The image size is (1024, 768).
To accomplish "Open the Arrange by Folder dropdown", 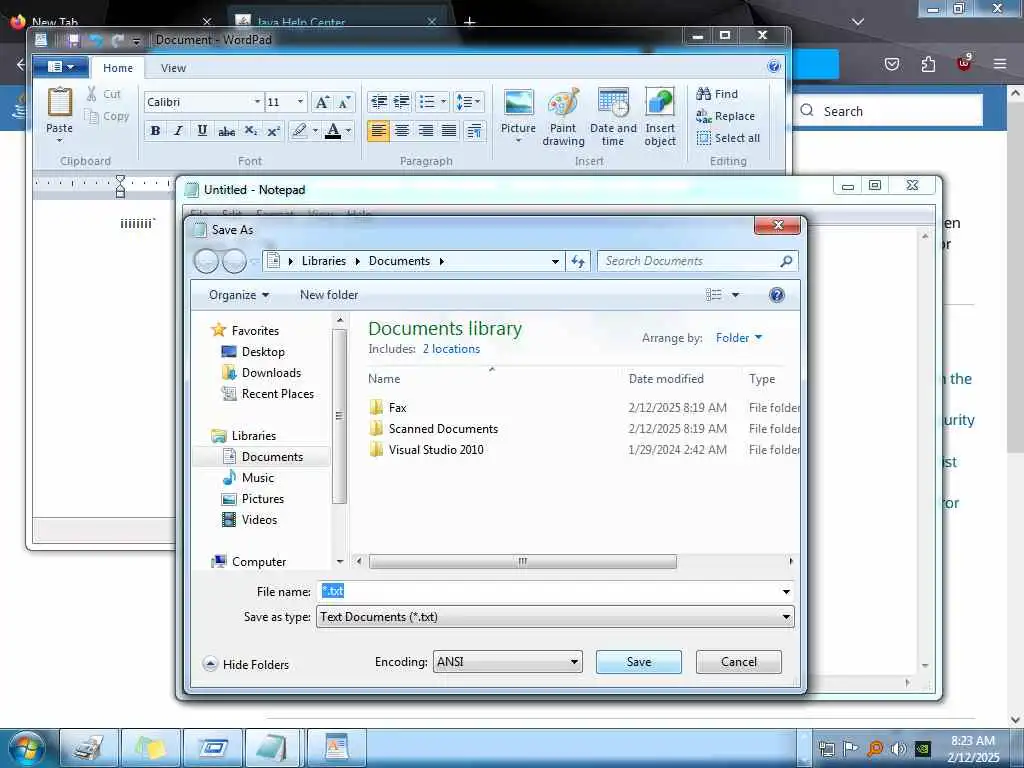I will (739, 338).
